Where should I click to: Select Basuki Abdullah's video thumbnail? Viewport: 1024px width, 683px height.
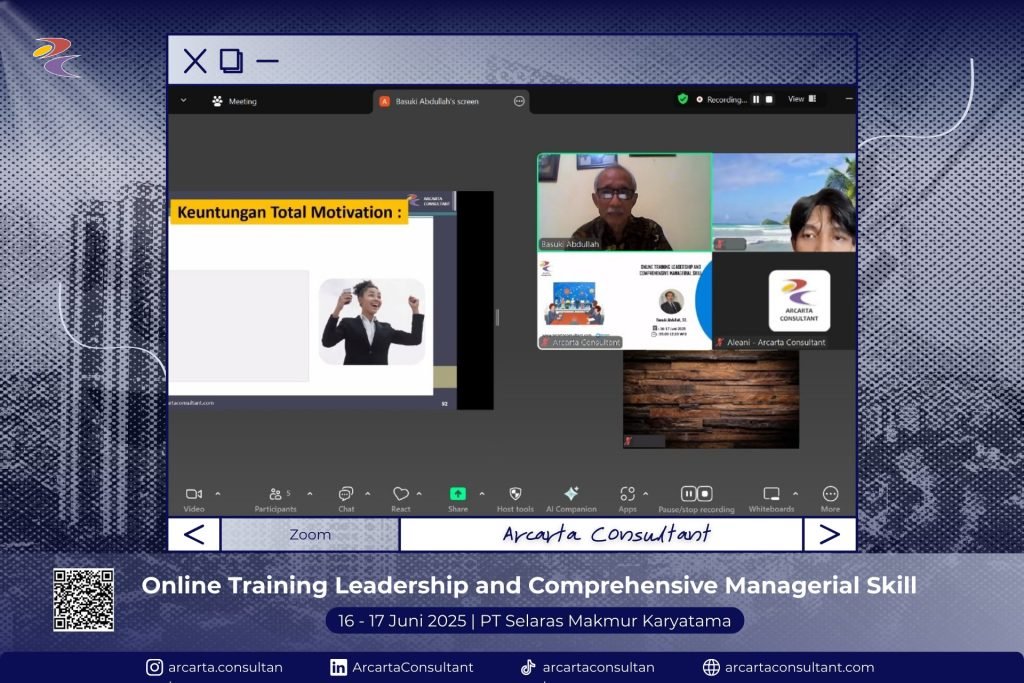point(624,201)
